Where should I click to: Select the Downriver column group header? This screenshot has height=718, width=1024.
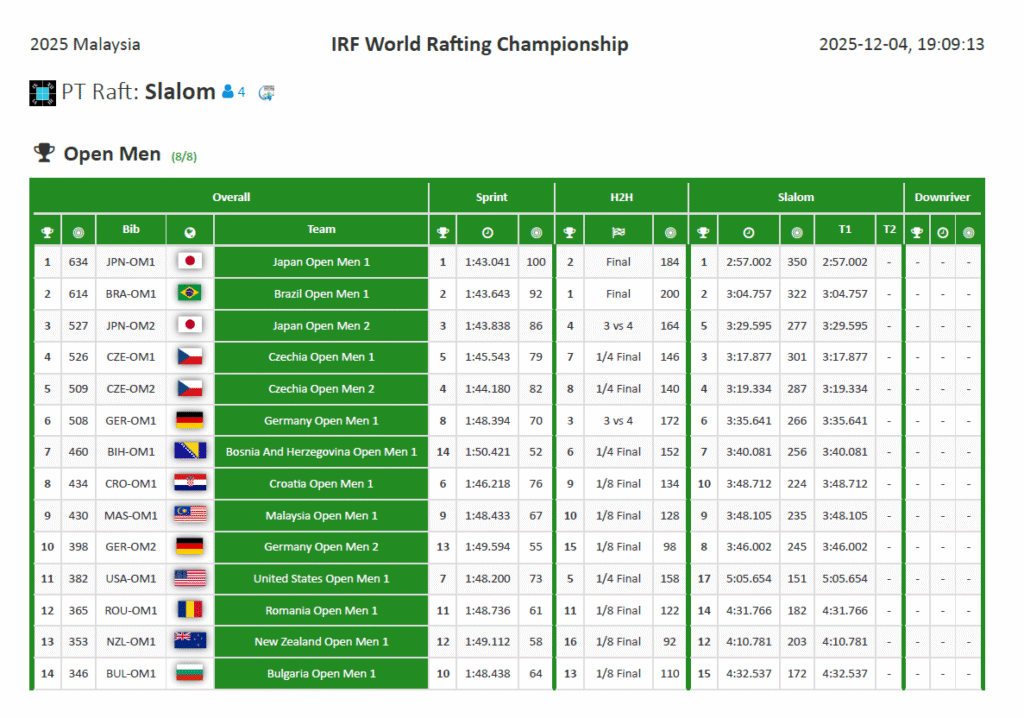[x=942, y=197]
